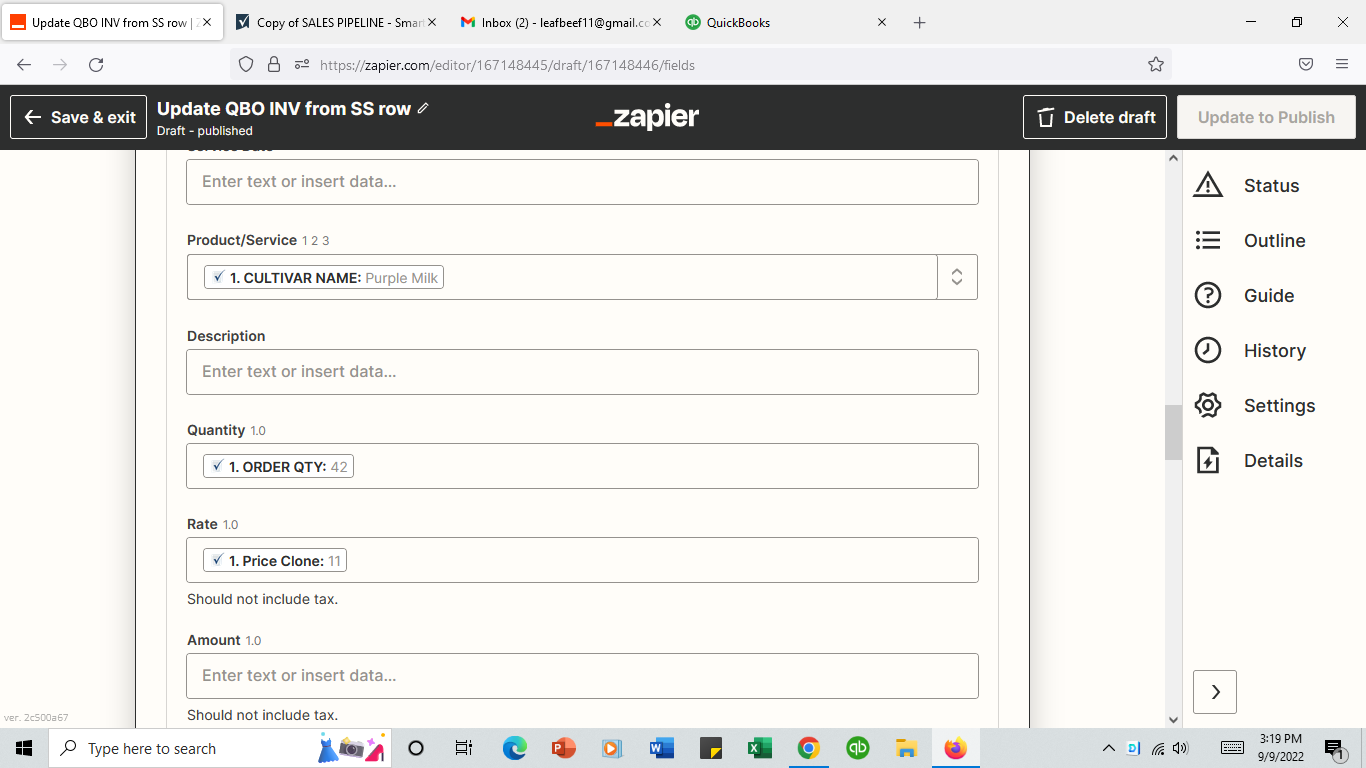
Task: Open Firefox hamburger menu
Action: click(1342, 64)
